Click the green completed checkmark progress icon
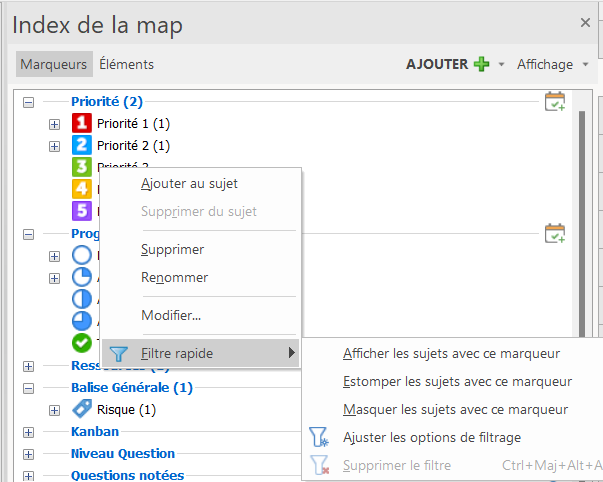This screenshot has height=482, width=603. point(82,343)
